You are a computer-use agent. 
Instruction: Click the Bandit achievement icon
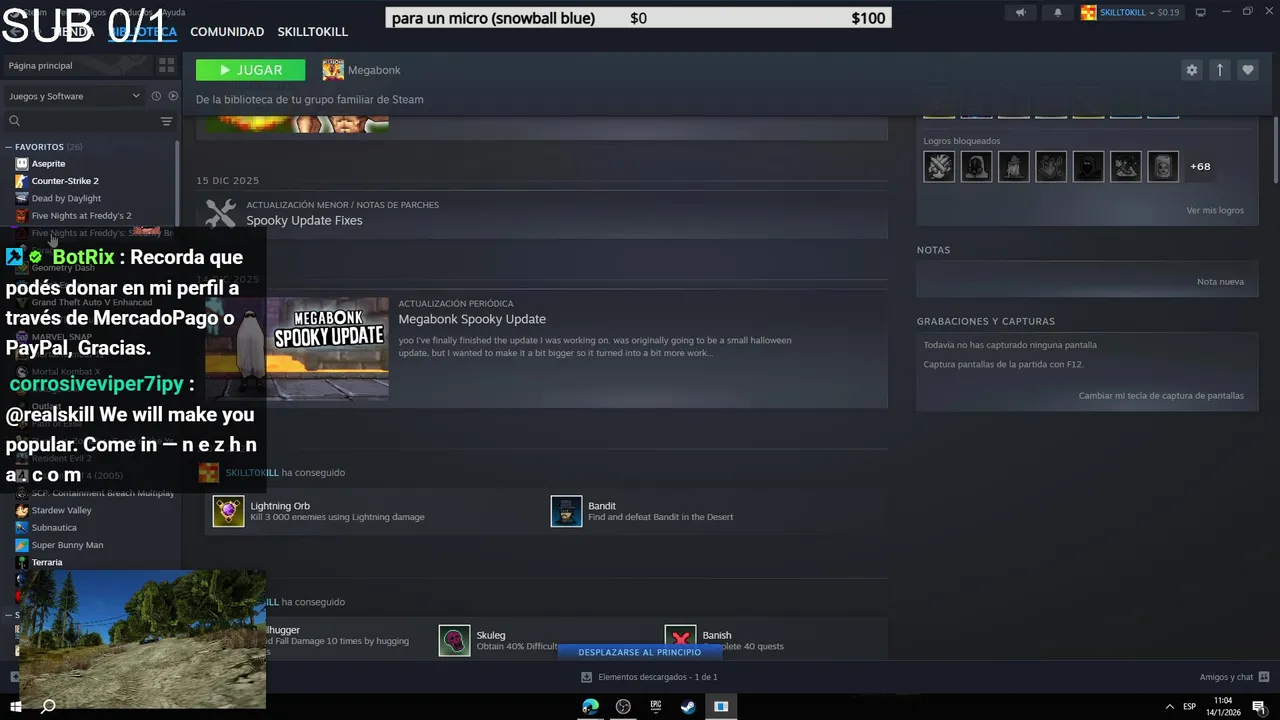pos(566,511)
